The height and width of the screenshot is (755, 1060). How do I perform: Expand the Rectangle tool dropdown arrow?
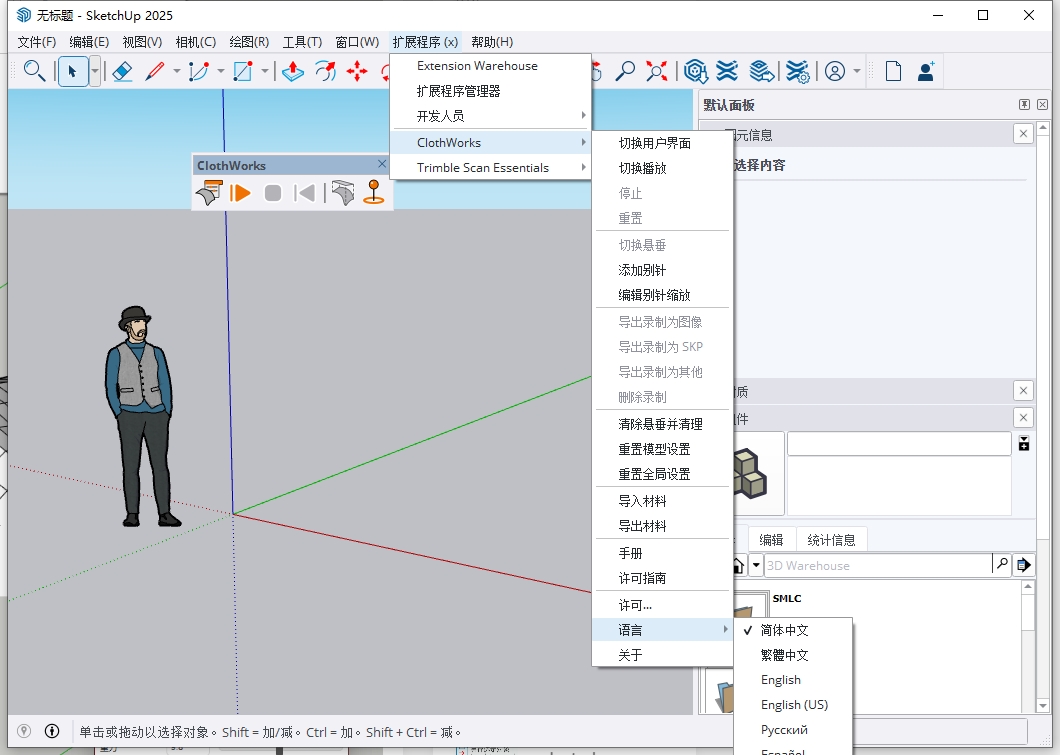click(264, 71)
